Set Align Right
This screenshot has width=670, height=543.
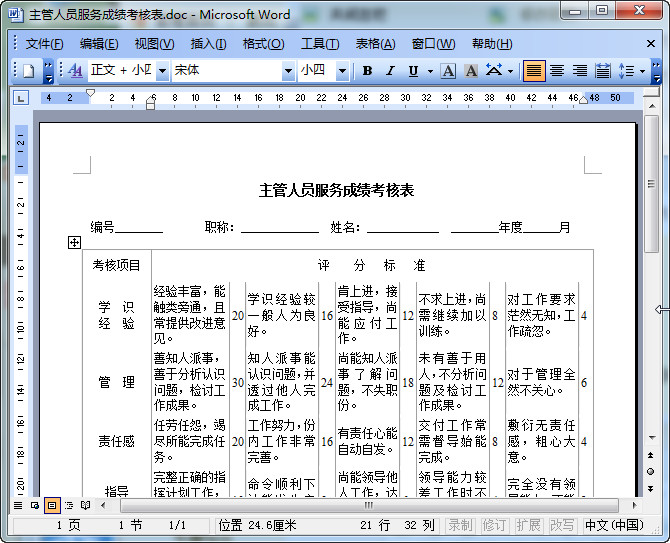coord(579,71)
